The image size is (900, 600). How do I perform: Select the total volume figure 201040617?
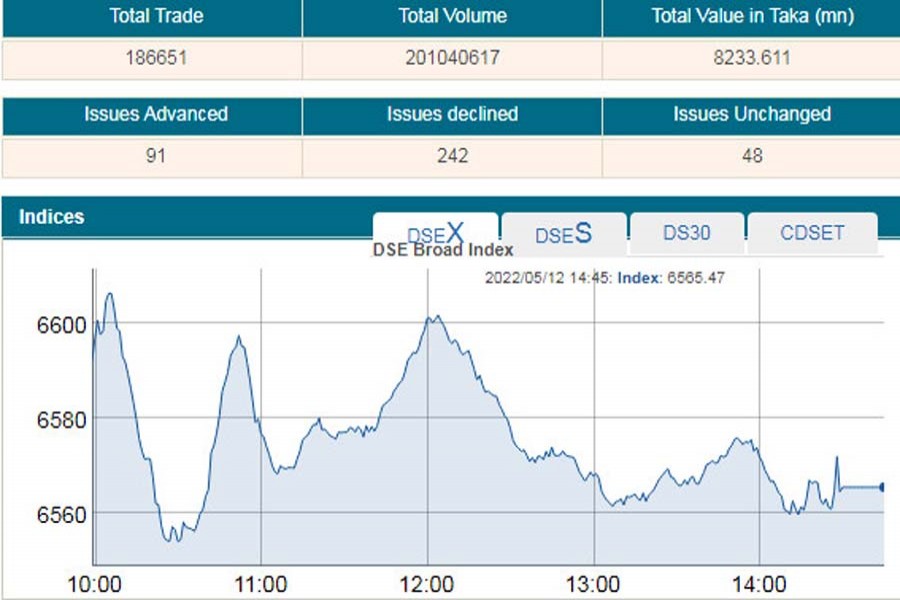coord(452,58)
